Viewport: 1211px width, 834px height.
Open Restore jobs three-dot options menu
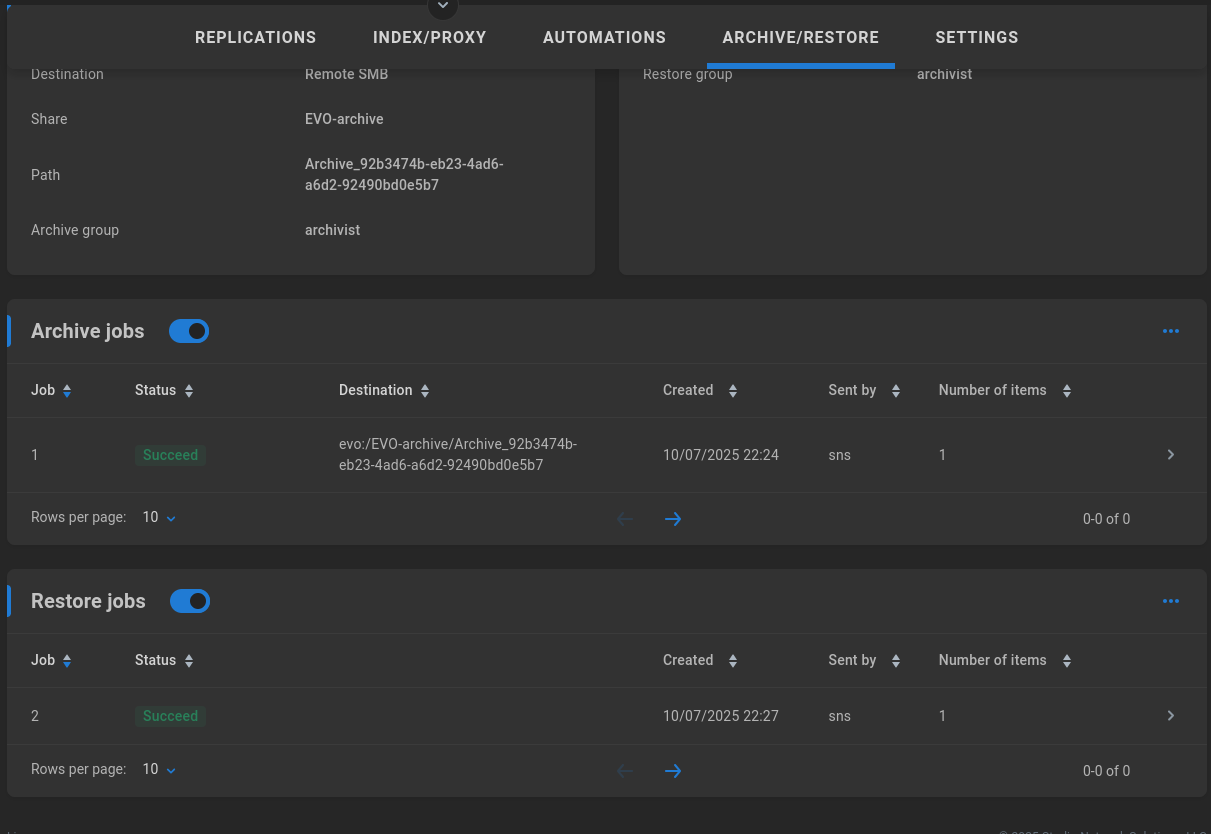(x=1170, y=601)
